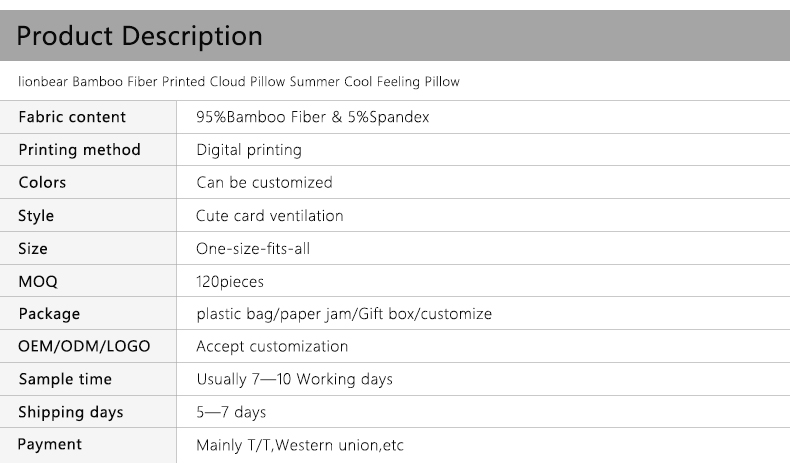This screenshot has width=790, height=470.
Task: Click the Mainly T/T, Western union text
Action: [x=300, y=445]
